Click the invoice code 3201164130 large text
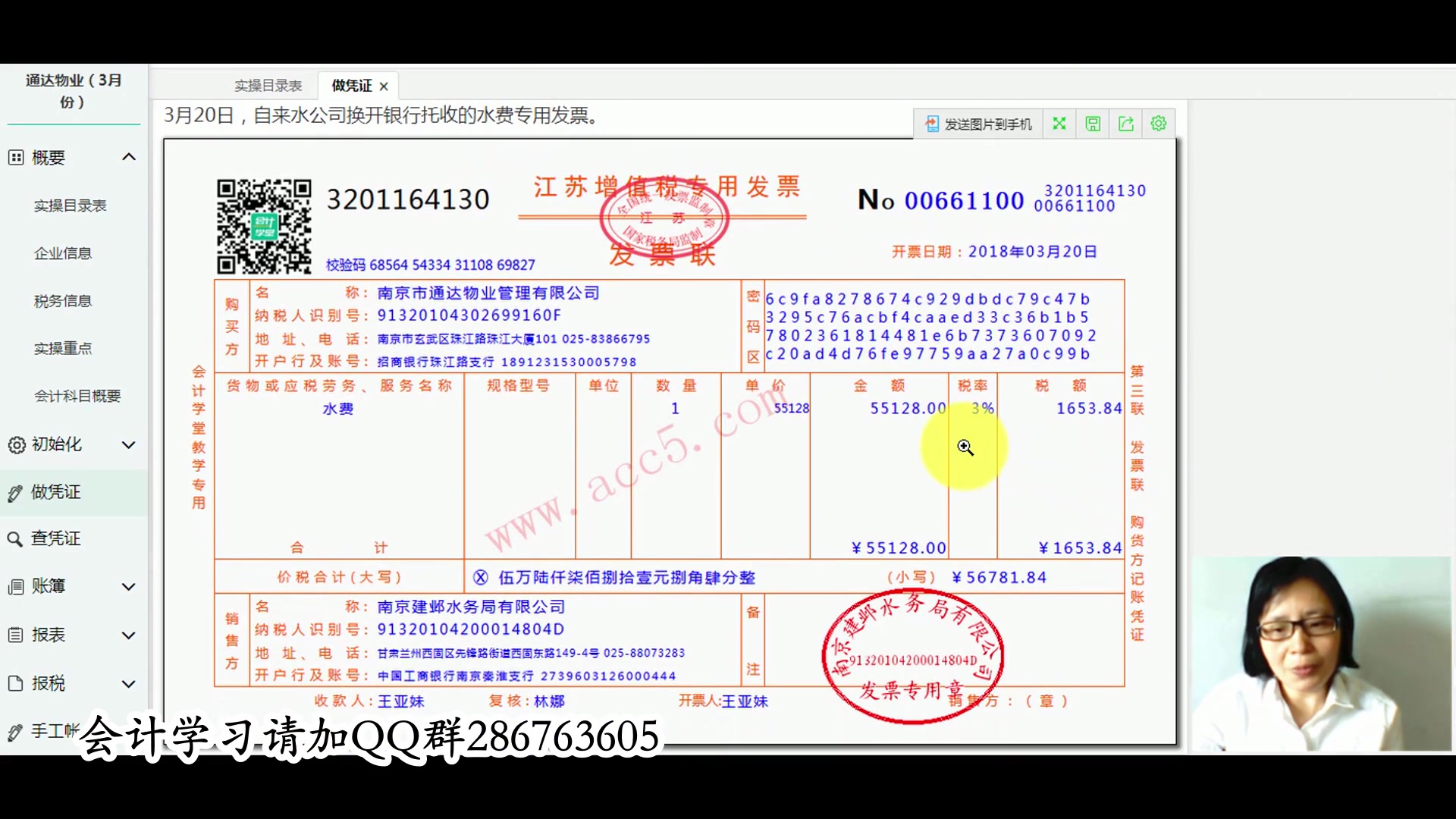Image resolution: width=1456 pixels, height=819 pixels. point(408,199)
